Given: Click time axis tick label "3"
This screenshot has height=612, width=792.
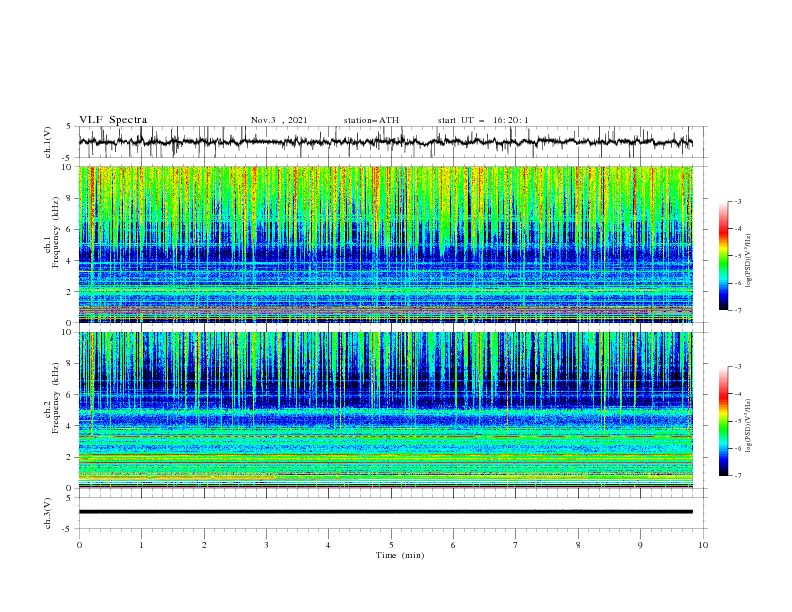Looking at the screenshot, I should coord(266,545).
